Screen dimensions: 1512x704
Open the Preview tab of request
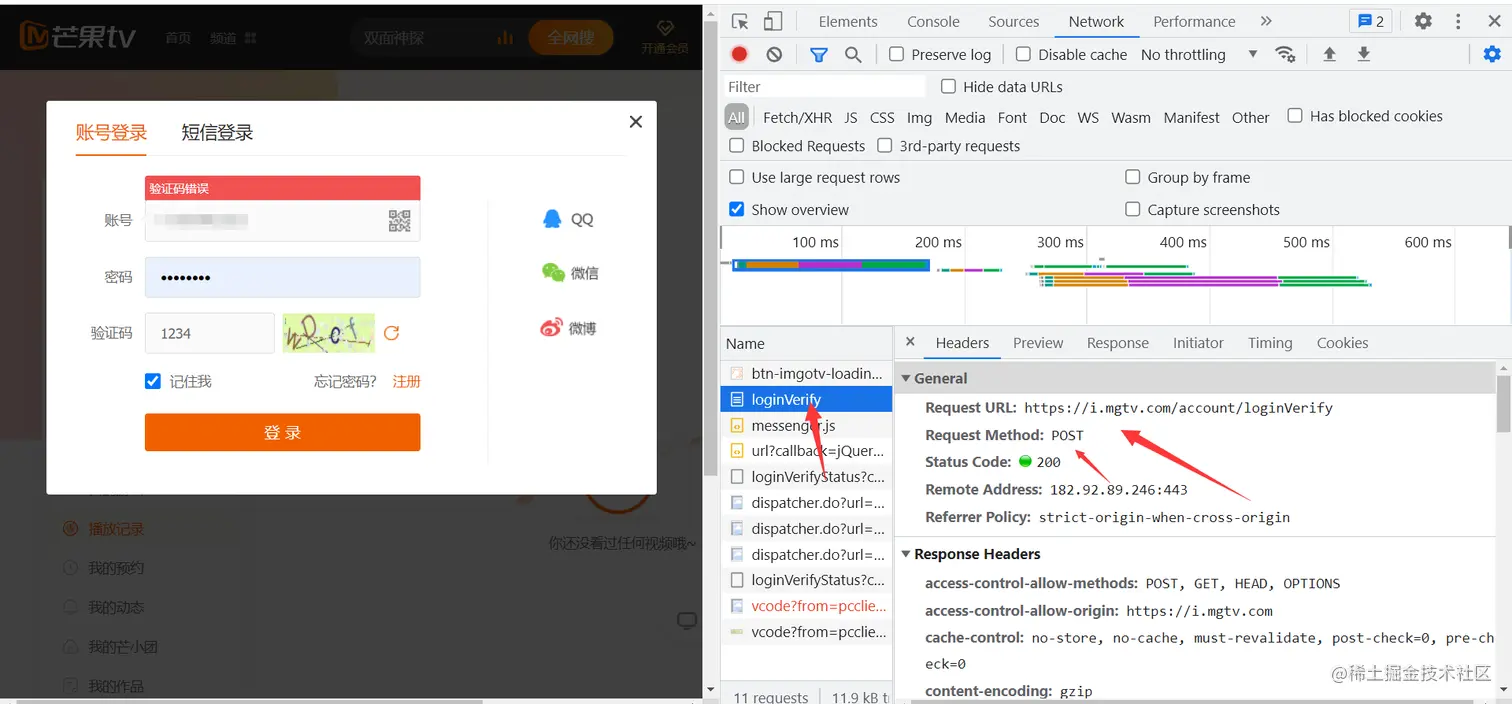[x=1038, y=342]
